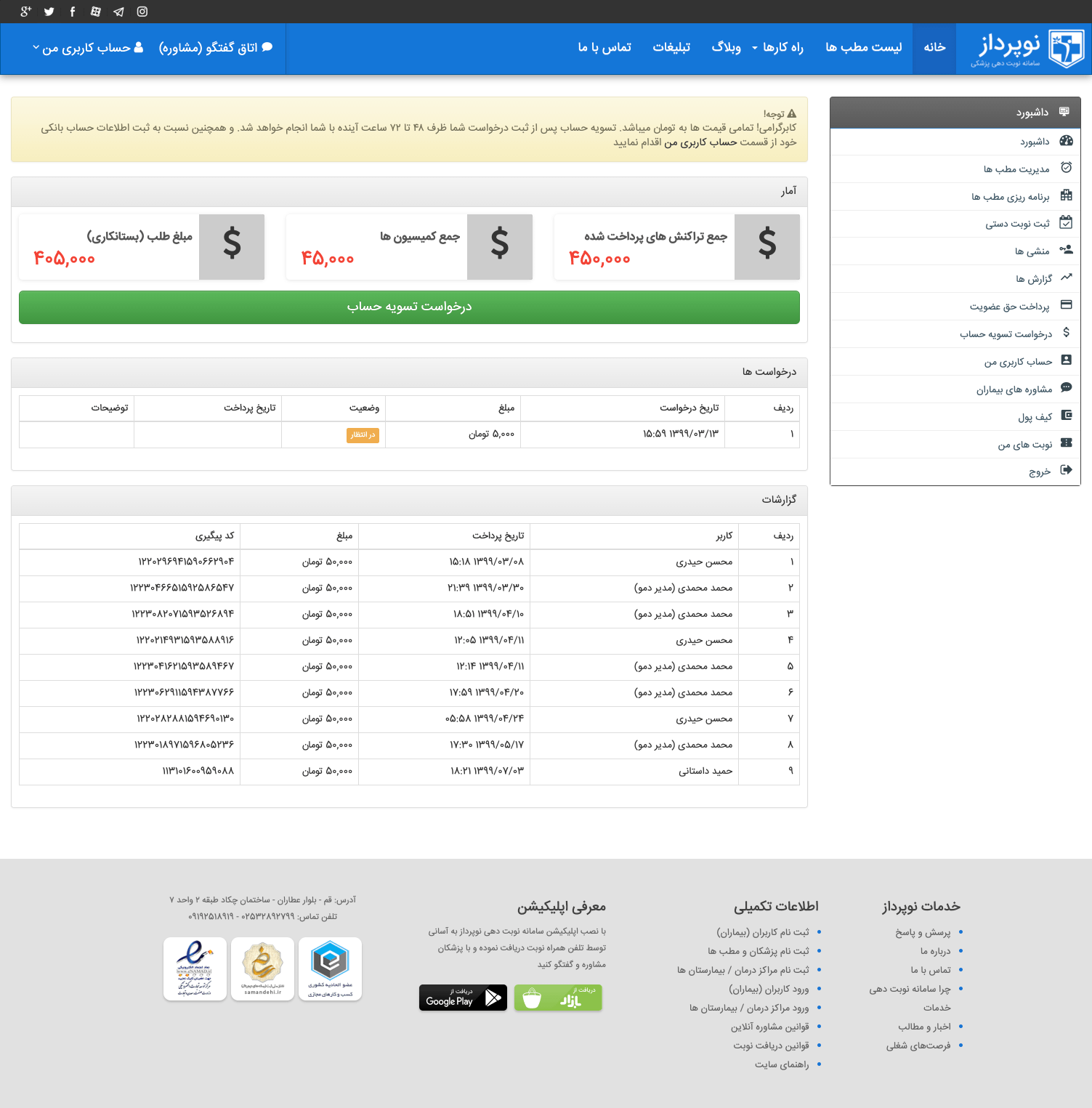This screenshot has width=1092, height=1108.
Task: Click the Google Plus icon in top bar
Action: pos(26,12)
